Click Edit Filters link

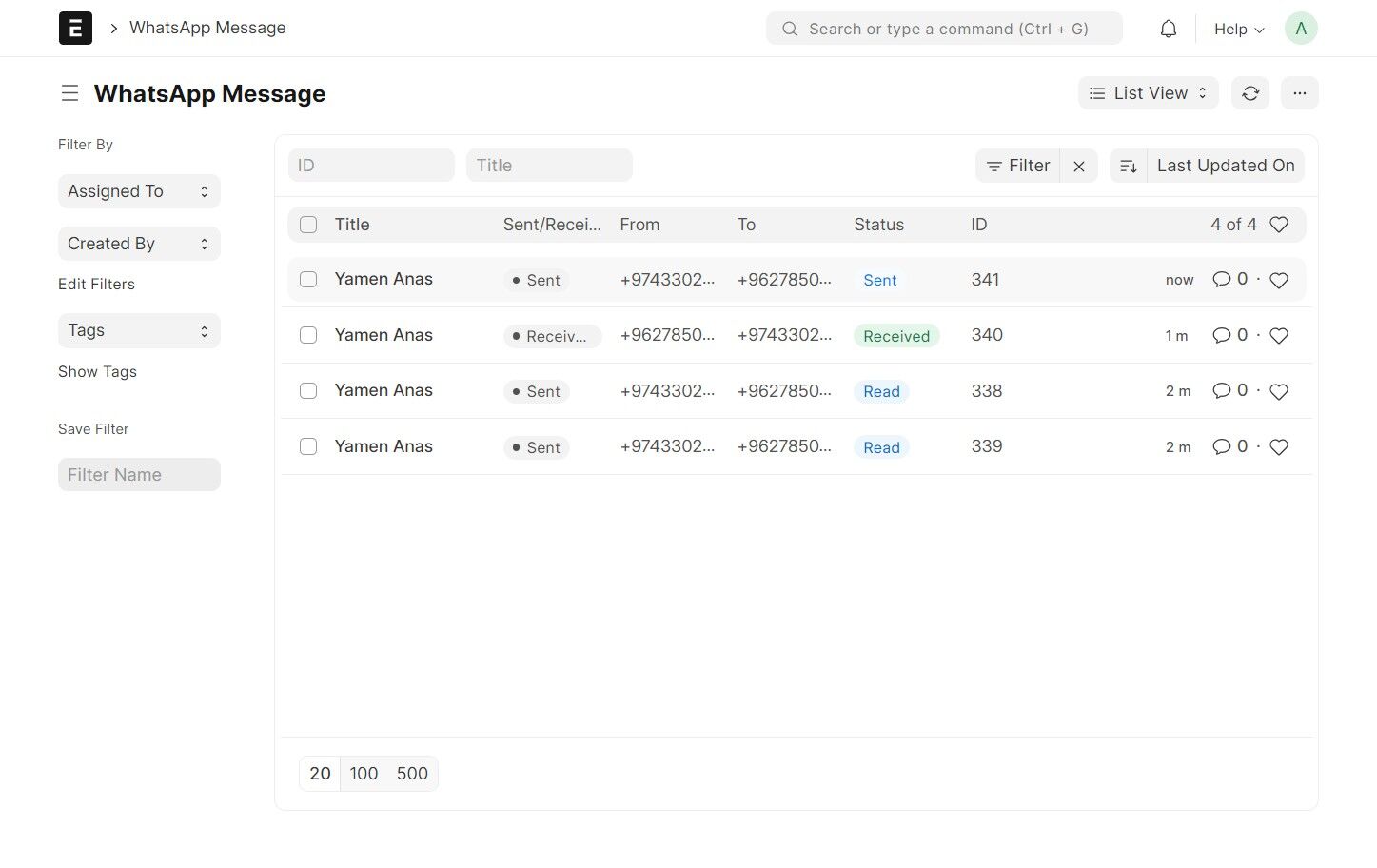(x=96, y=285)
